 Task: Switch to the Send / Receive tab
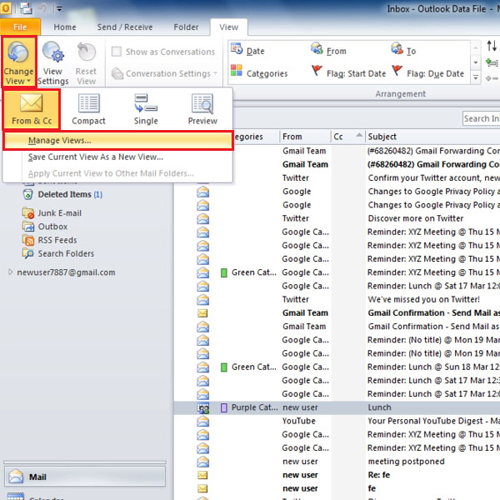[125, 27]
